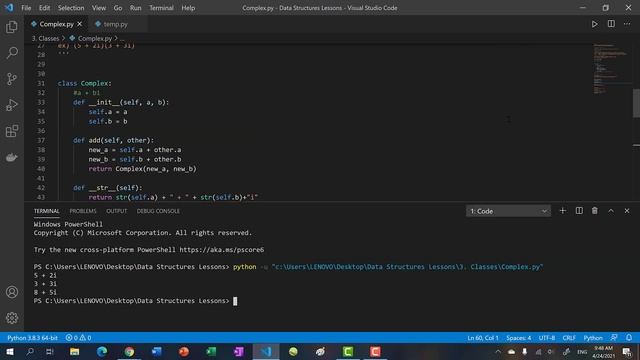Open the feedback icon in status bar
Screen dimensions: 640x360
(x=614, y=338)
